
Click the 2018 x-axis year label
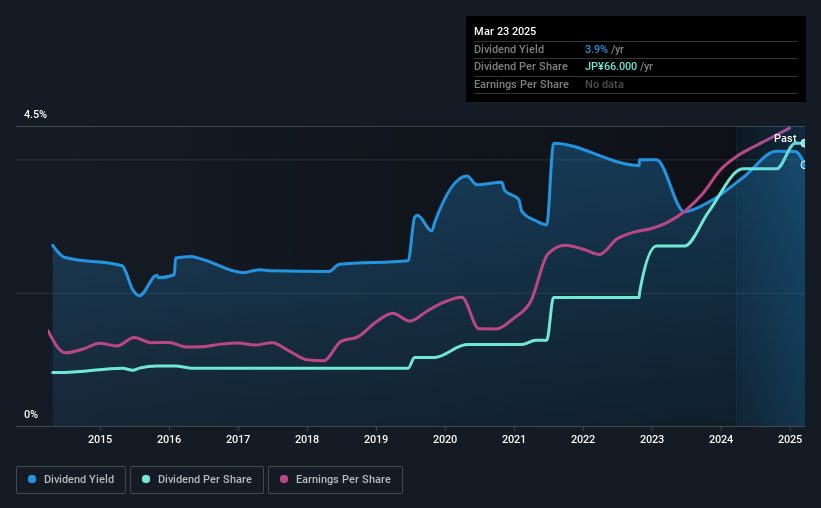coord(307,439)
